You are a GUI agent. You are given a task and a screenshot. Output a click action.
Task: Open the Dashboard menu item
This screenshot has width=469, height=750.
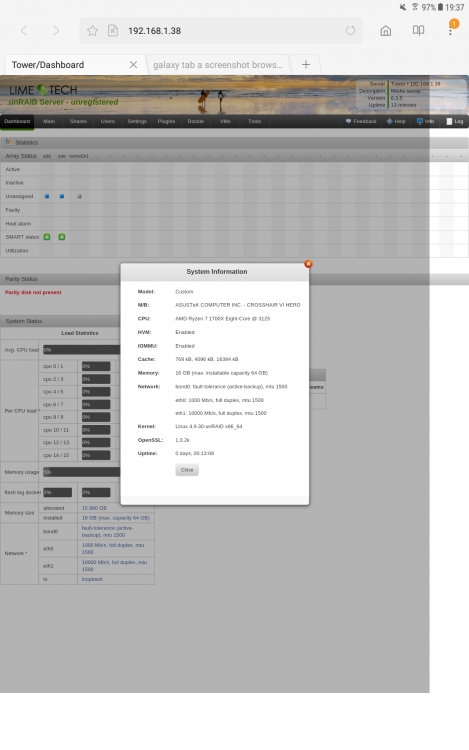pos(17,121)
